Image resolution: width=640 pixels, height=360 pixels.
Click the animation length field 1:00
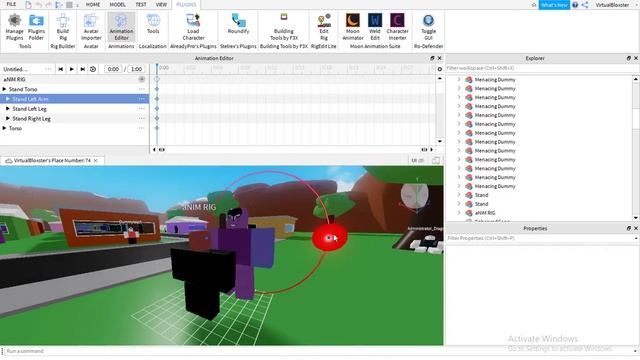coord(136,69)
